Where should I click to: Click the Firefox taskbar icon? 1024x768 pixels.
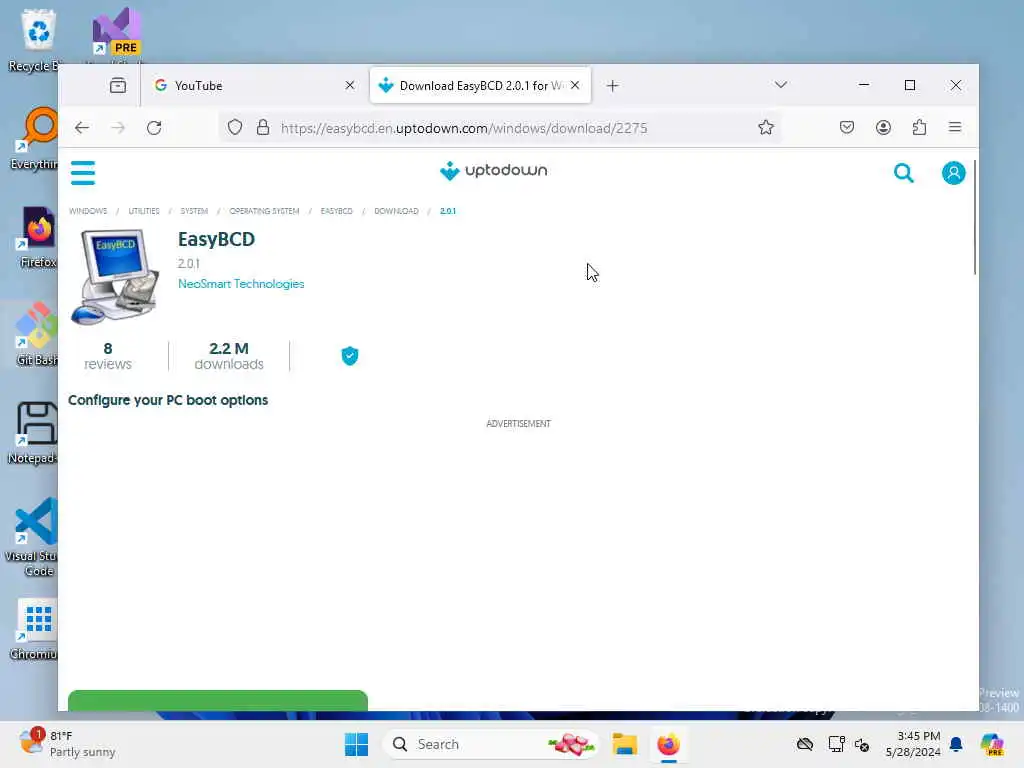(668, 744)
